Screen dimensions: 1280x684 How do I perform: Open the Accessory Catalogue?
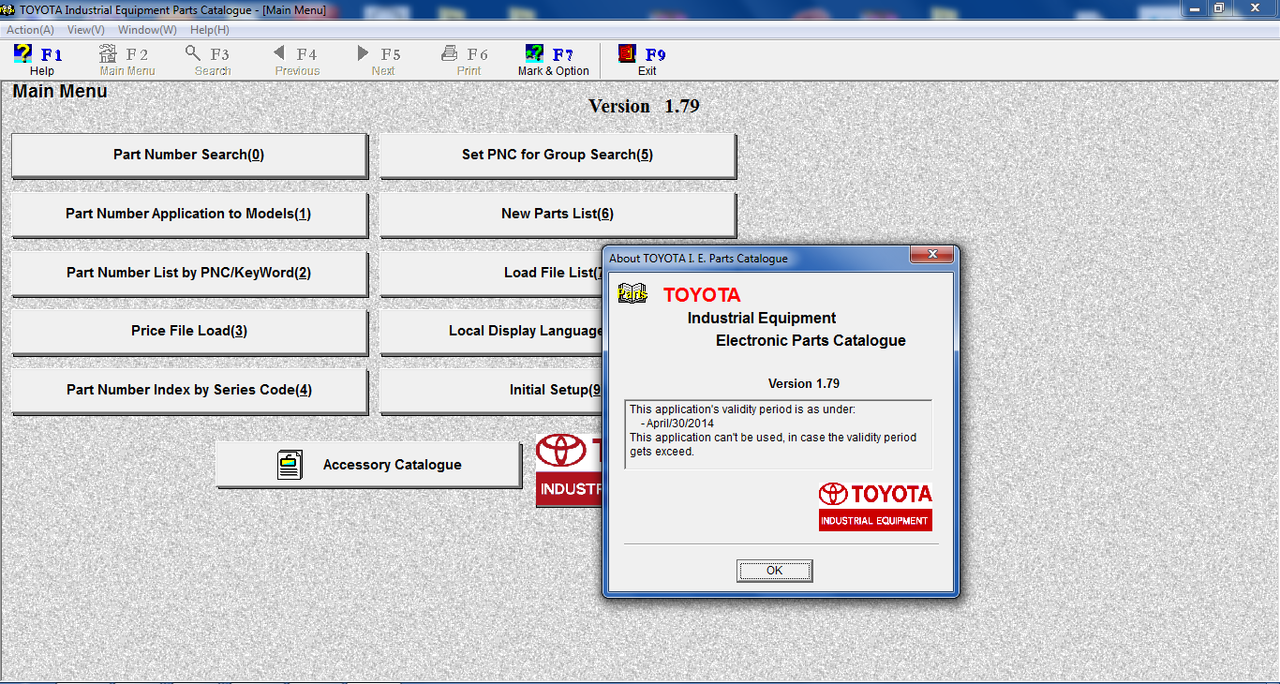368,465
